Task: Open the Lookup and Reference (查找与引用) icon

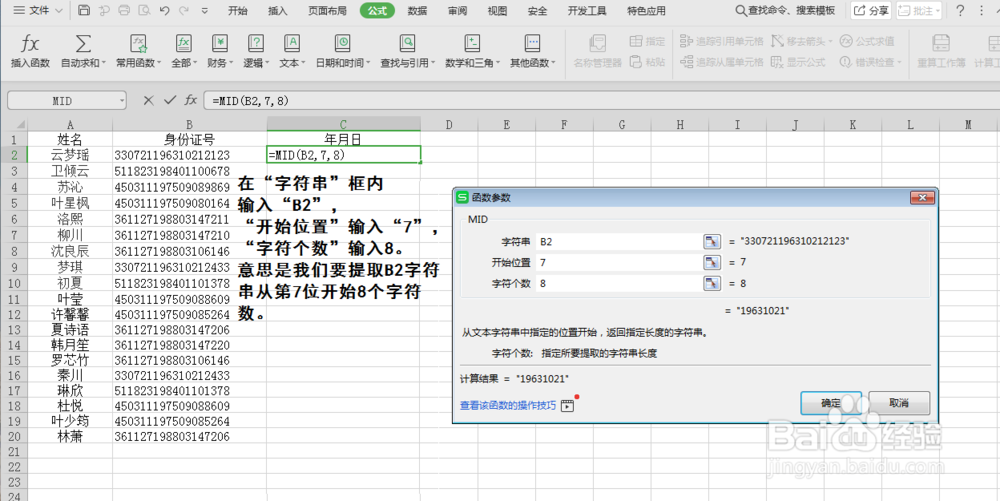Action: coord(407,43)
